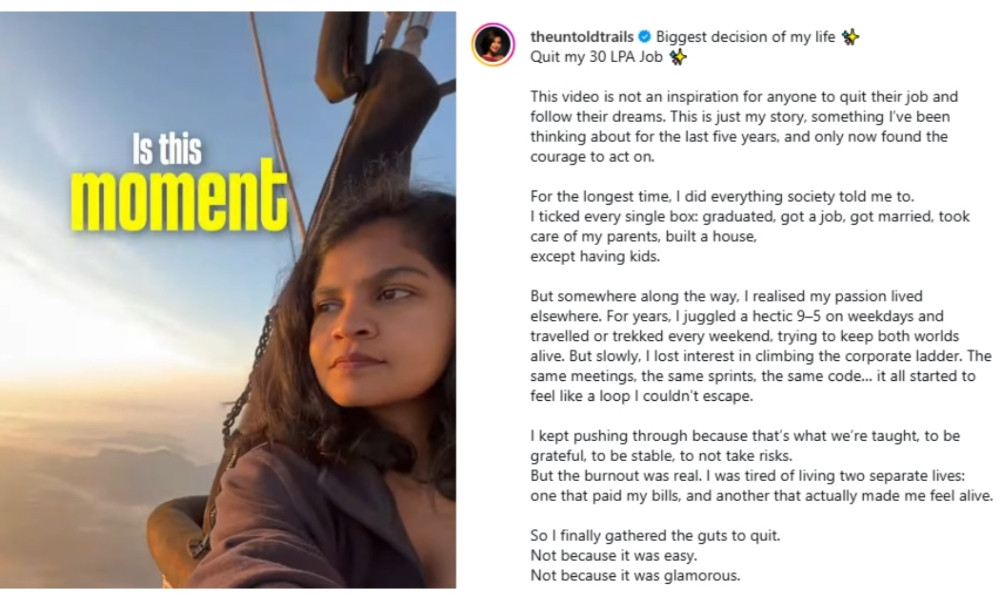The width and height of the screenshot is (1000, 600).
Task: Click the line 'For the longest time'
Action: pyautogui.click(x=690, y=197)
